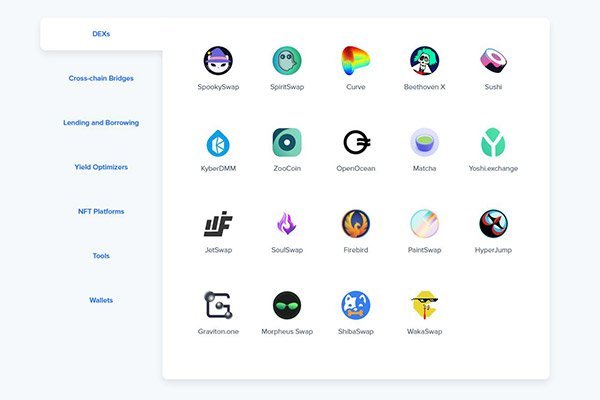Click the Matcha label

point(424,168)
